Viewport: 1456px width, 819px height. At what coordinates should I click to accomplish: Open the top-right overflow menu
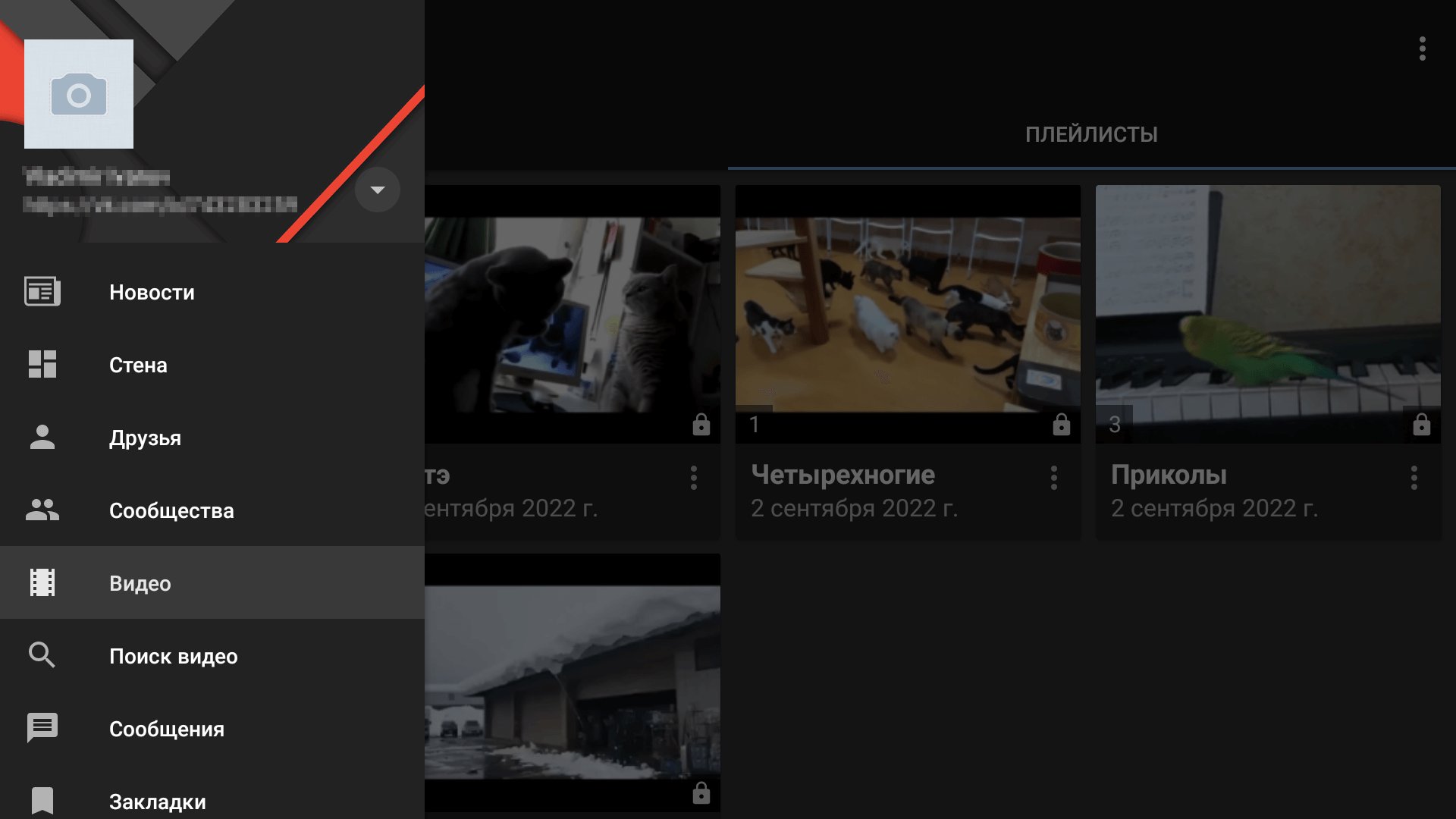[x=1422, y=49]
